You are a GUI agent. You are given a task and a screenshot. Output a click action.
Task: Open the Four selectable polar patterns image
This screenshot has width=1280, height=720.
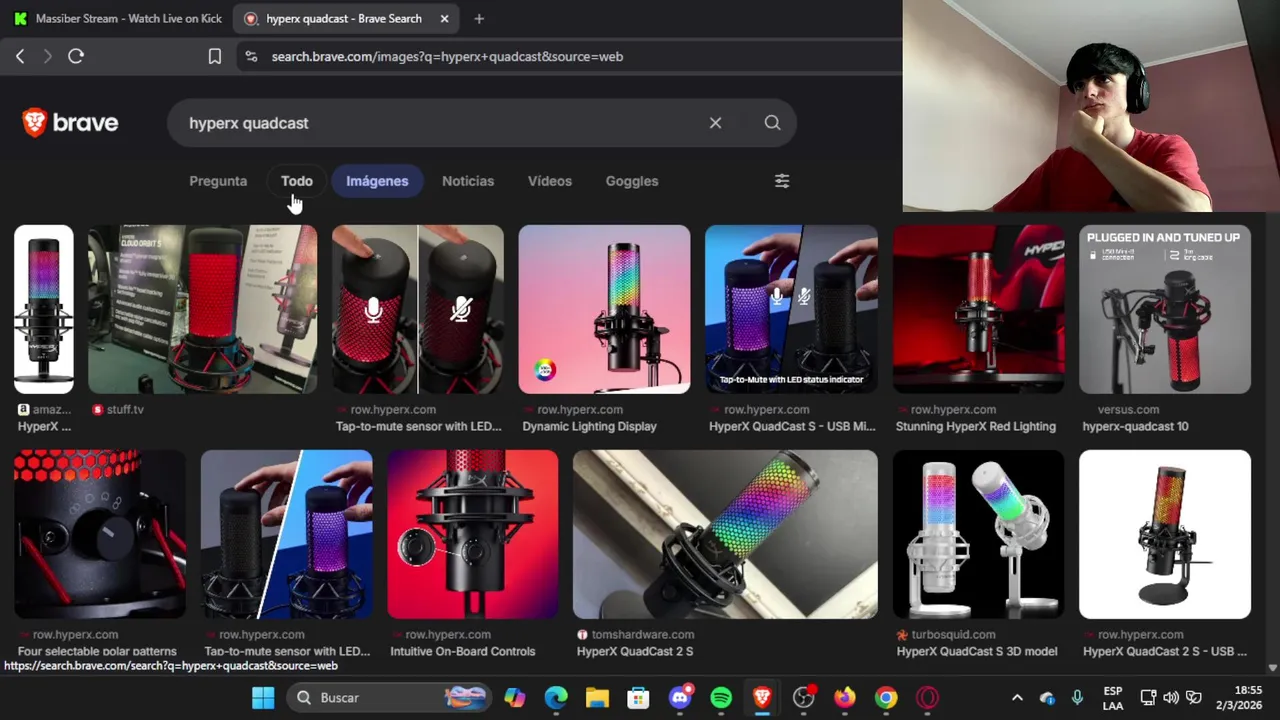coord(100,534)
